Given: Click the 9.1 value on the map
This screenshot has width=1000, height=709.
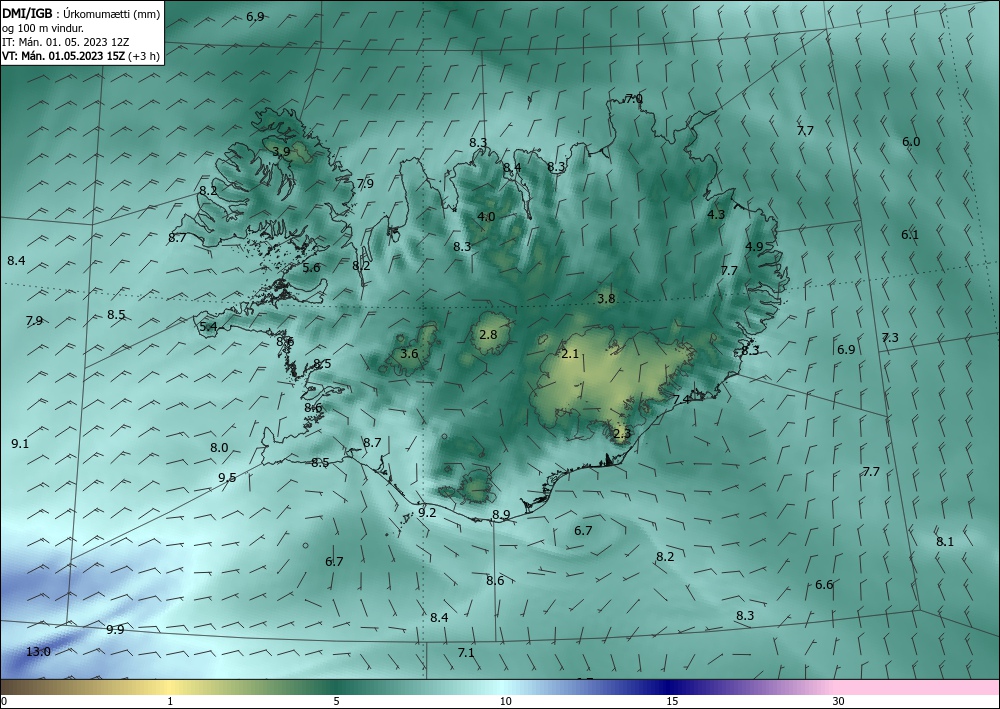Looking at the screenshot, I should (x=20, y=444).
